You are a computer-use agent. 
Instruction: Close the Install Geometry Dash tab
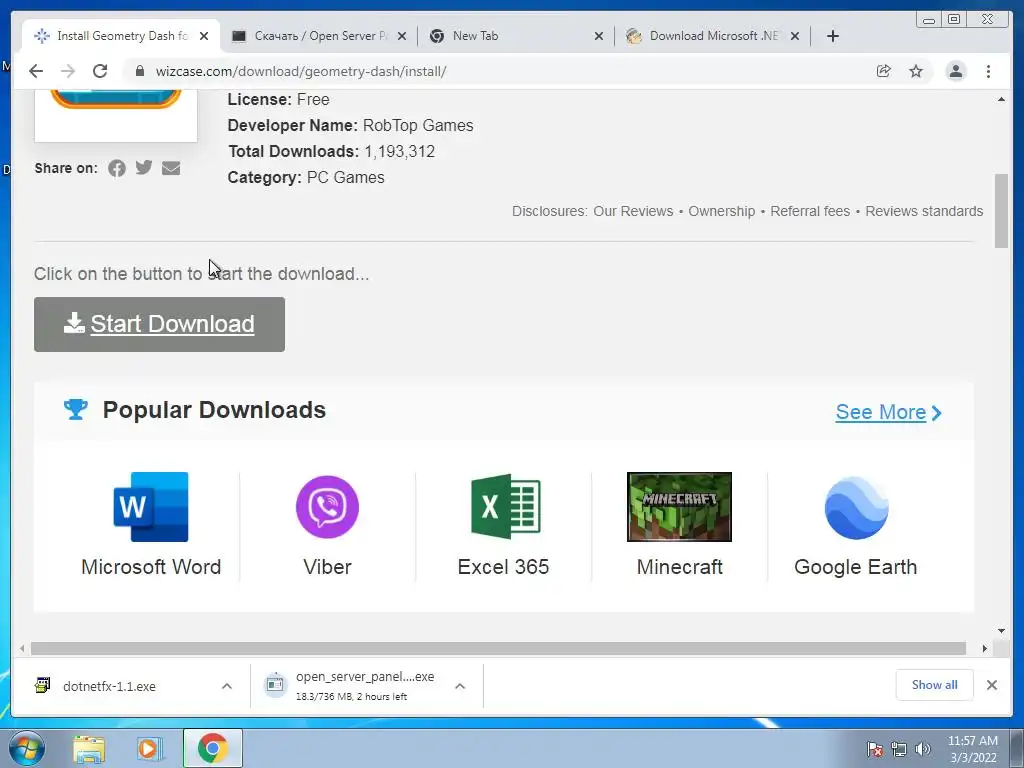[204, 36]
